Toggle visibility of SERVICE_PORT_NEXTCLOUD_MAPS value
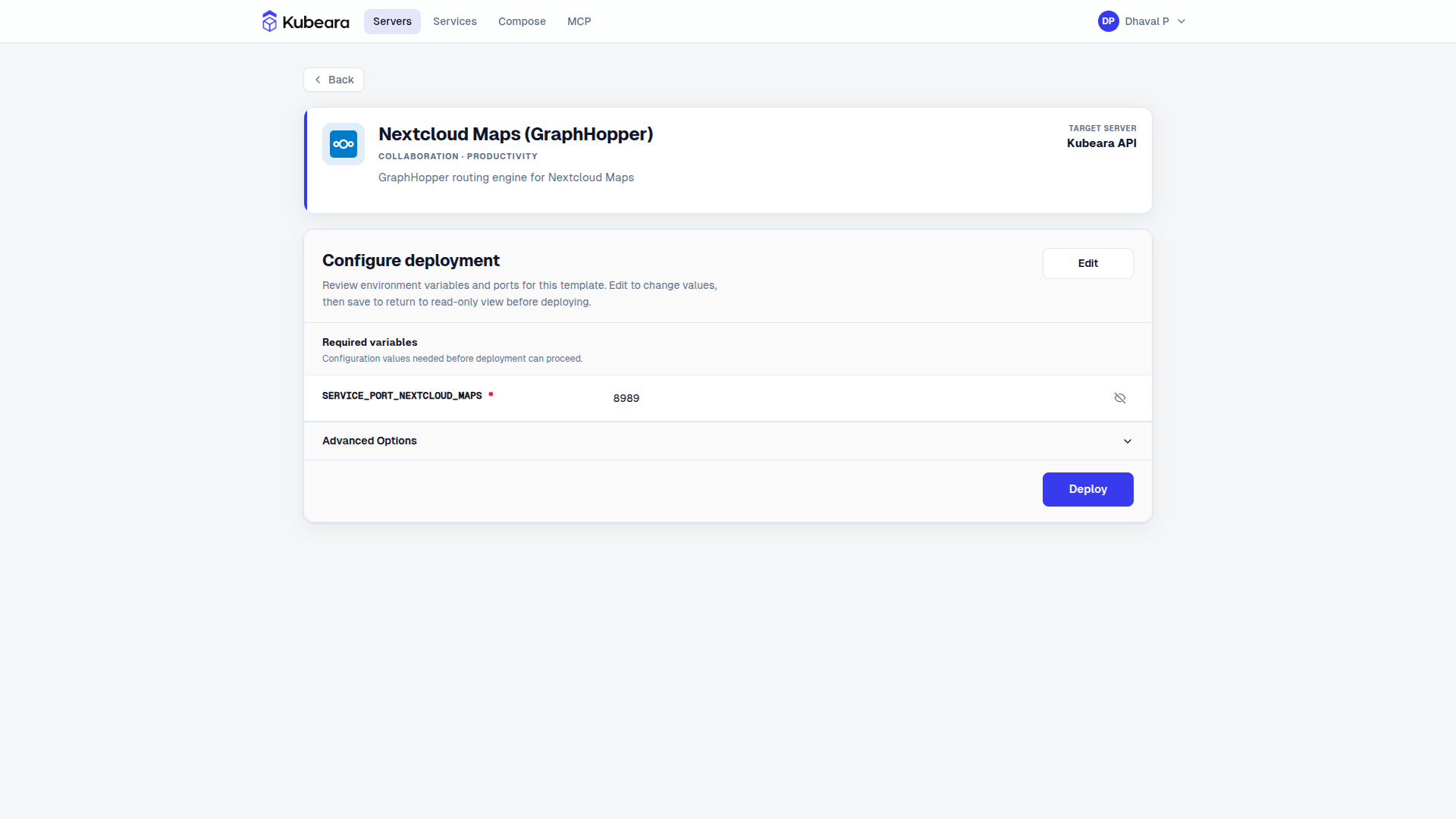The width and height of the screenshot is (1456, 819). click(1120, 398)
